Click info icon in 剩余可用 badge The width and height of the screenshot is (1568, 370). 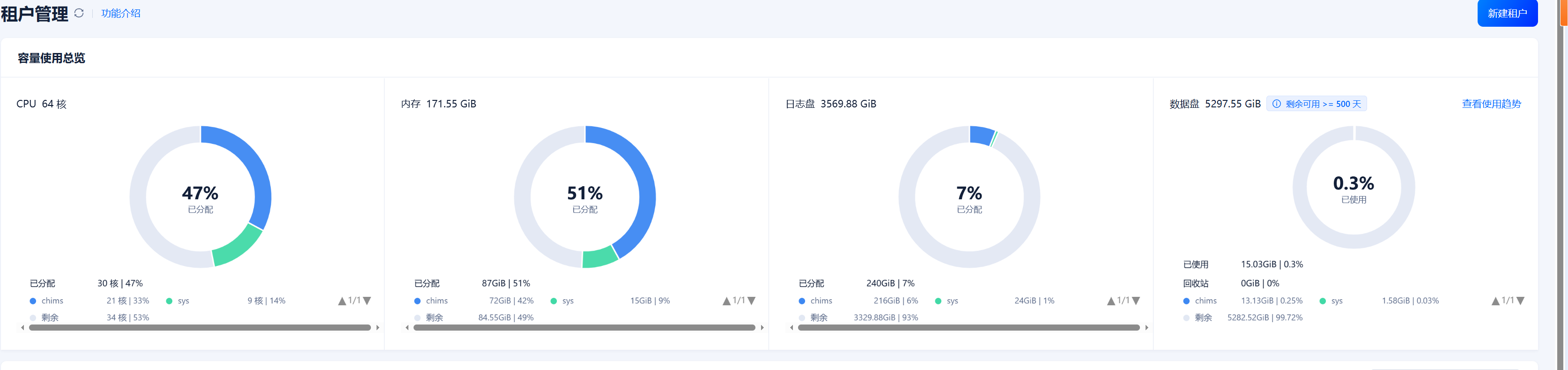tap(1276, 104)
